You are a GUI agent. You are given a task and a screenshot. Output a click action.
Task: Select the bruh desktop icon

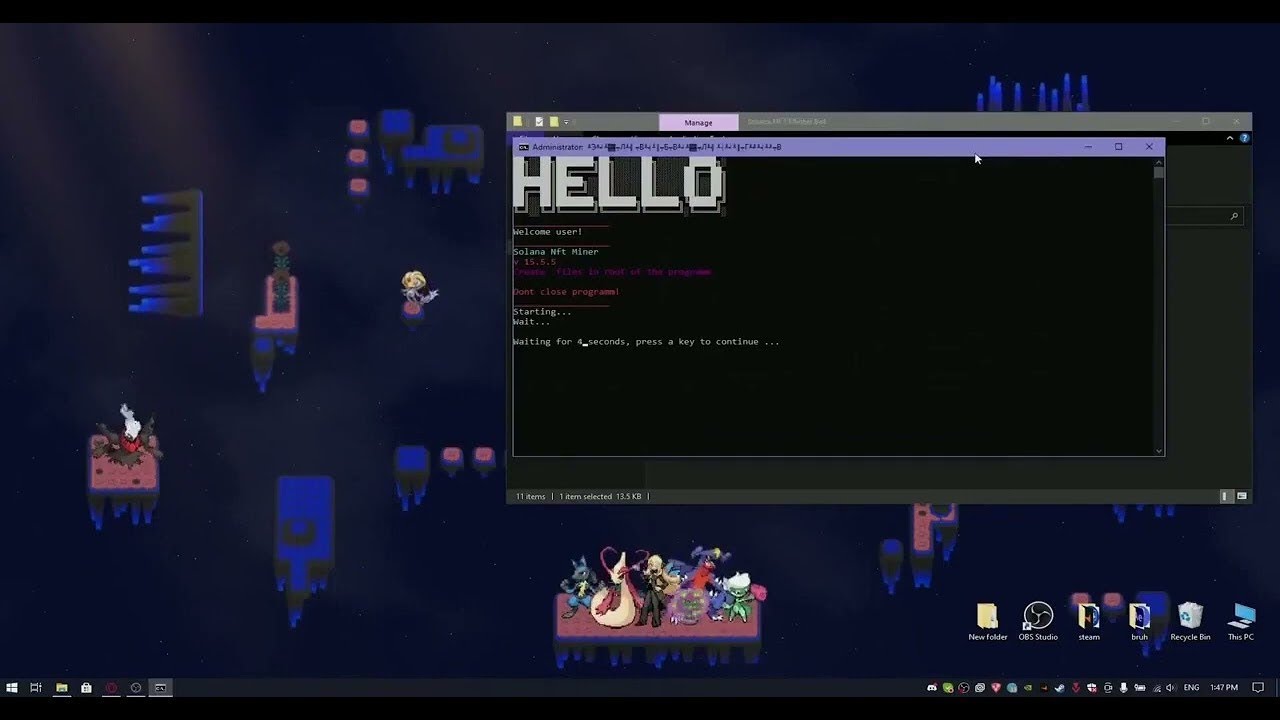[x=1139, y=622]
